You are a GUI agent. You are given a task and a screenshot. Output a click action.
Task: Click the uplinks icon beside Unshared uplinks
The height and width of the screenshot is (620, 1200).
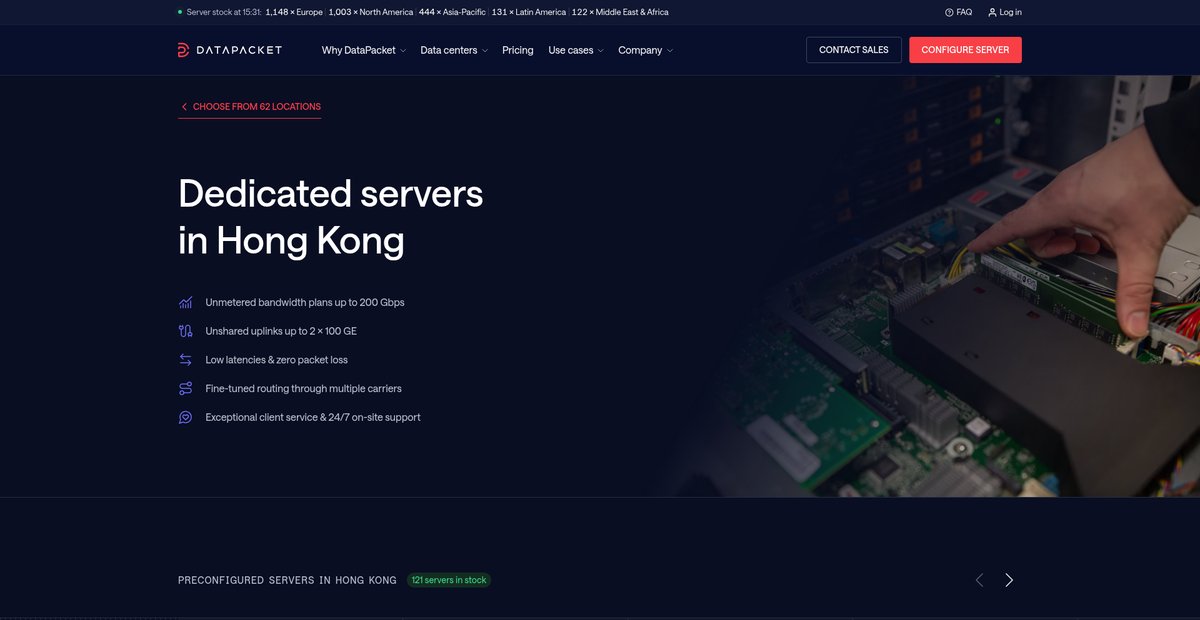click(185, 331)
